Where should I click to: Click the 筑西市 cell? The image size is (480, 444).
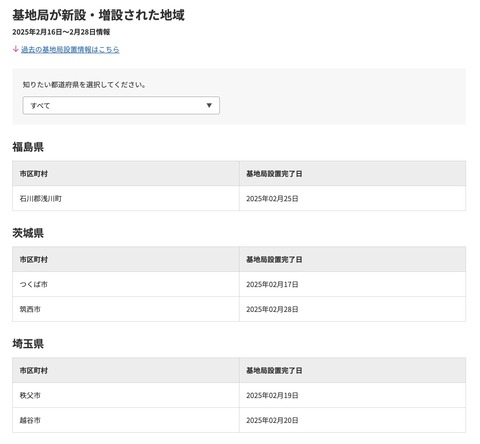pyautogui.click(x=126, y=309)
